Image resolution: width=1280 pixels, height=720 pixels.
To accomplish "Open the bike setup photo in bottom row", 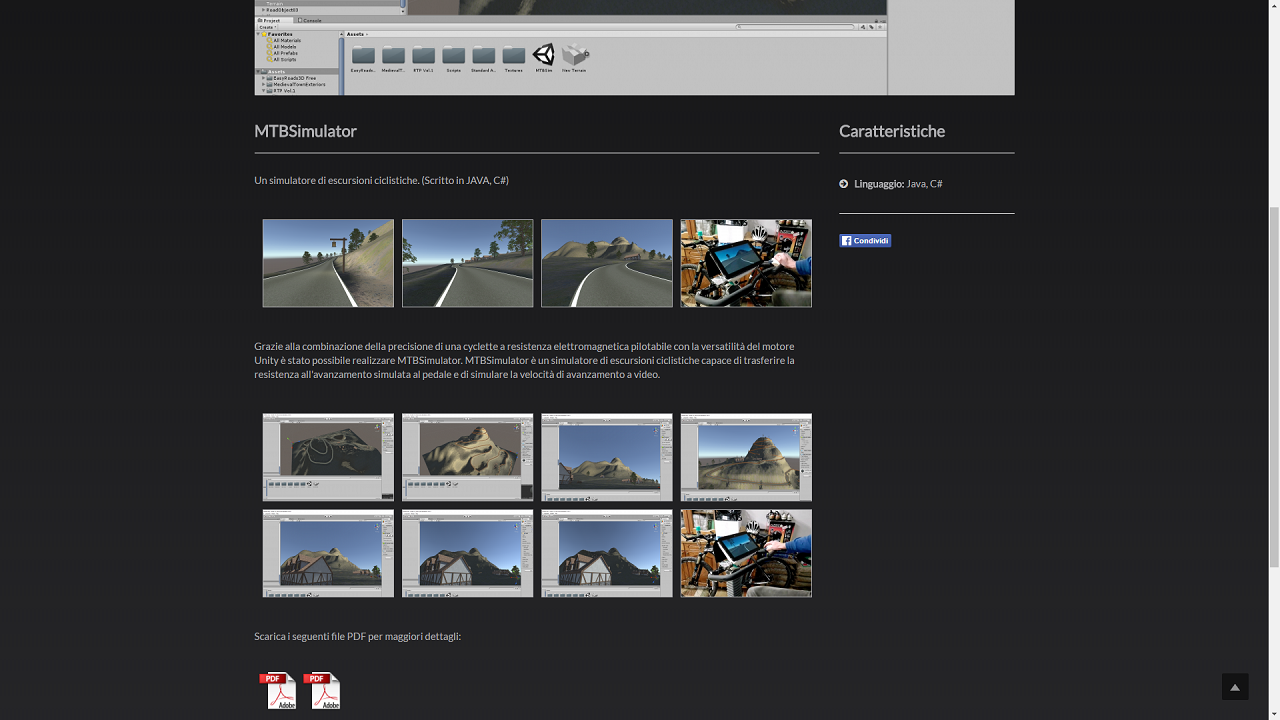I will coord(746,553).
